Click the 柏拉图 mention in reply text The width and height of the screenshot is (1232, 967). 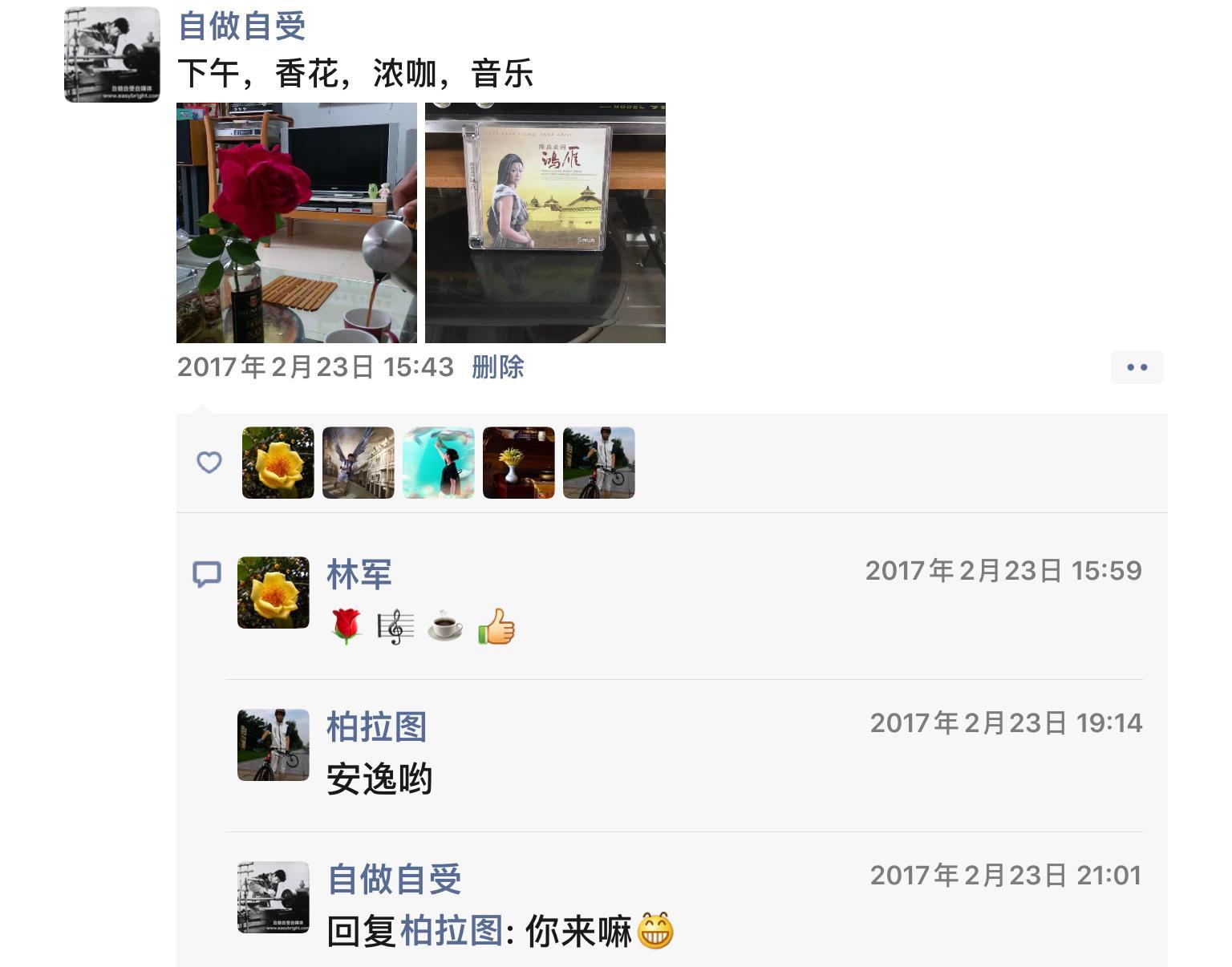click(452, 932)
